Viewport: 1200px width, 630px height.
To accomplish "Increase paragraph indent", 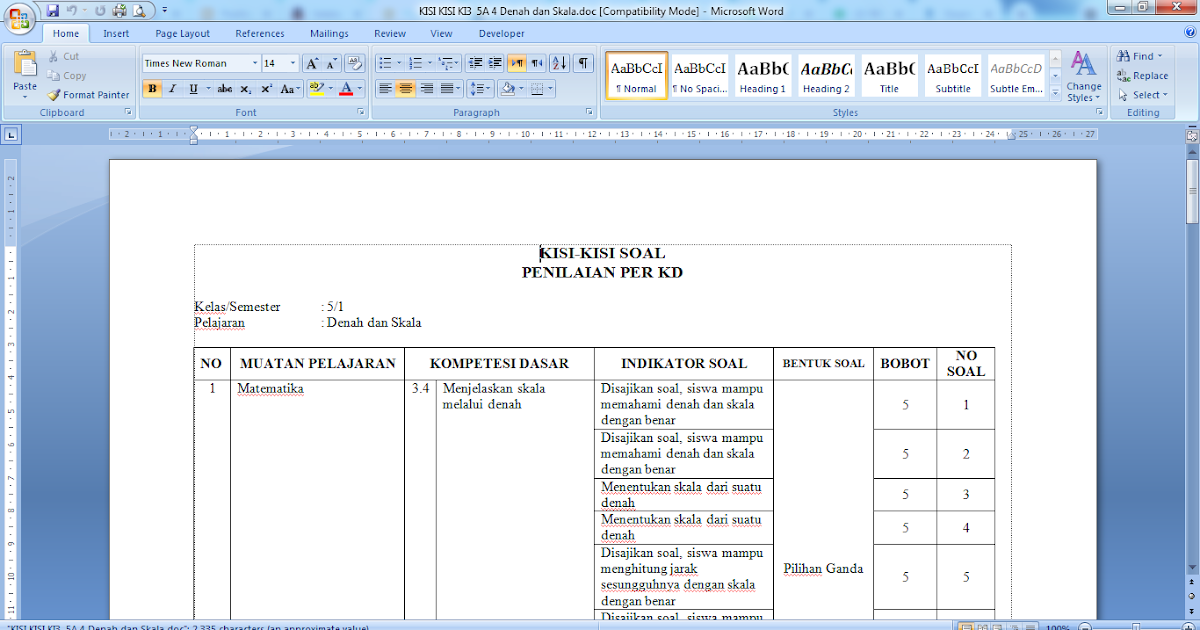I will pyautogui.click(x=495, y=63).
